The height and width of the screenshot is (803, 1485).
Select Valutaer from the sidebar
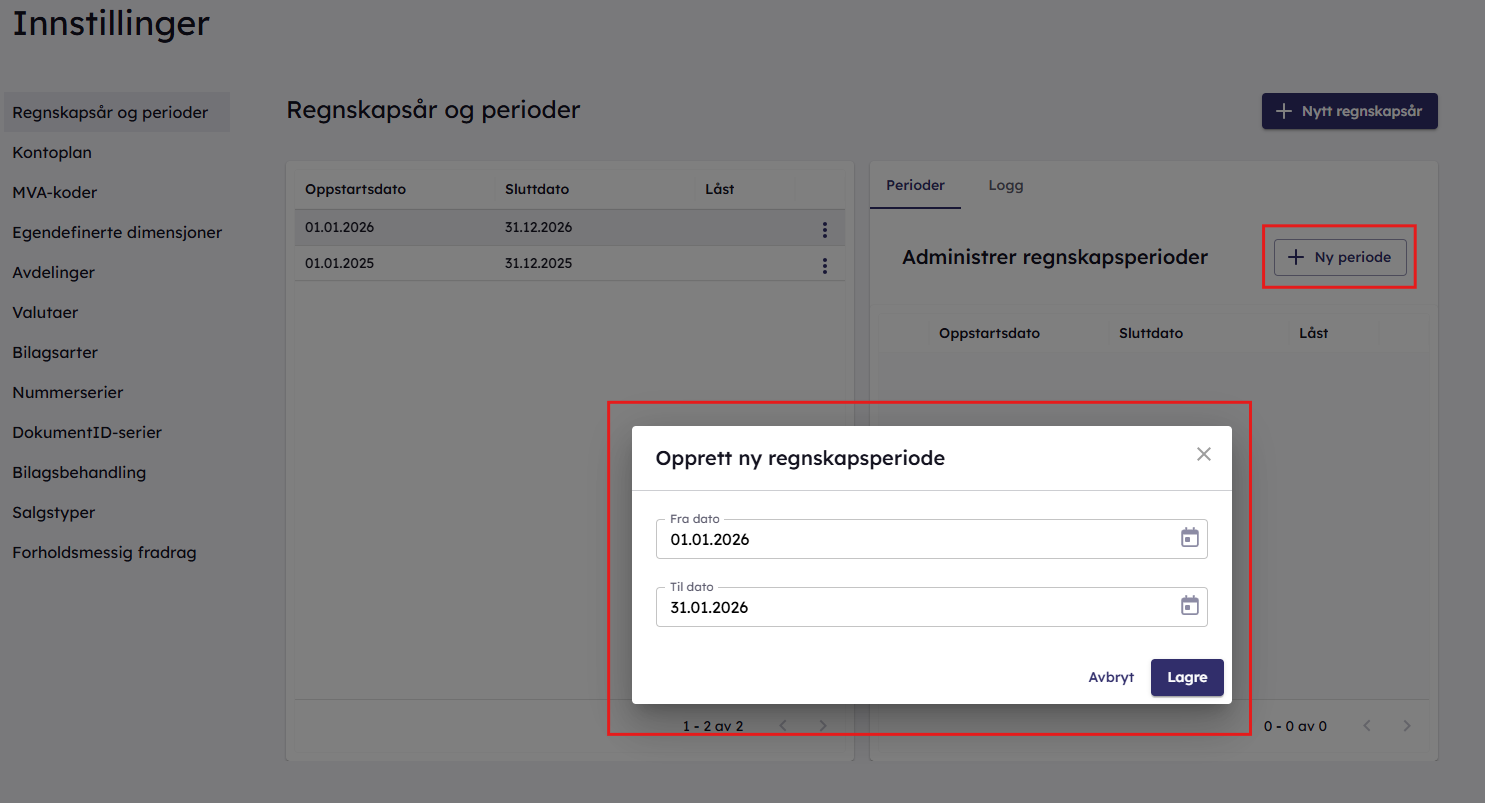45,313
